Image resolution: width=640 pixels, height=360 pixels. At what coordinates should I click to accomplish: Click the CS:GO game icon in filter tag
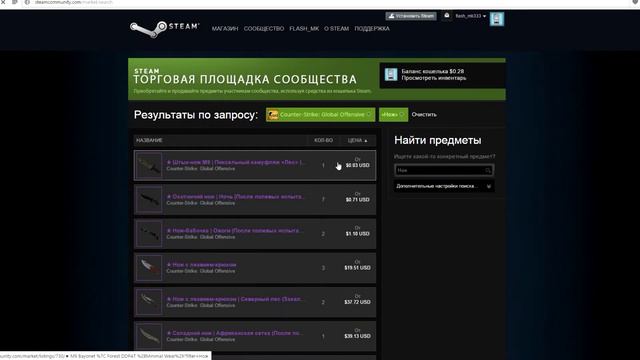(x=272, y=115)
